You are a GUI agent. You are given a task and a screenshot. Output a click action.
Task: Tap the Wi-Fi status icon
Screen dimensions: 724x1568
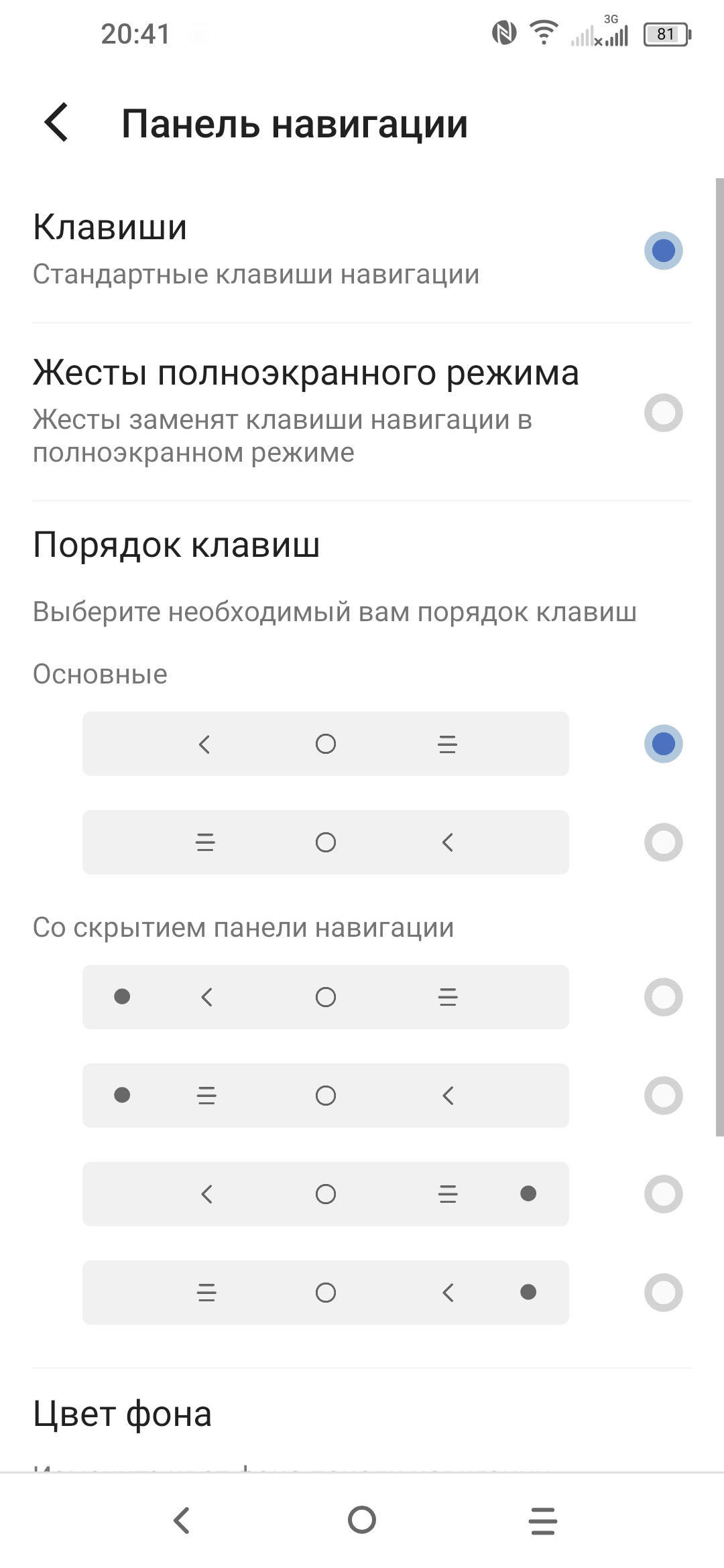coord(544,33)
